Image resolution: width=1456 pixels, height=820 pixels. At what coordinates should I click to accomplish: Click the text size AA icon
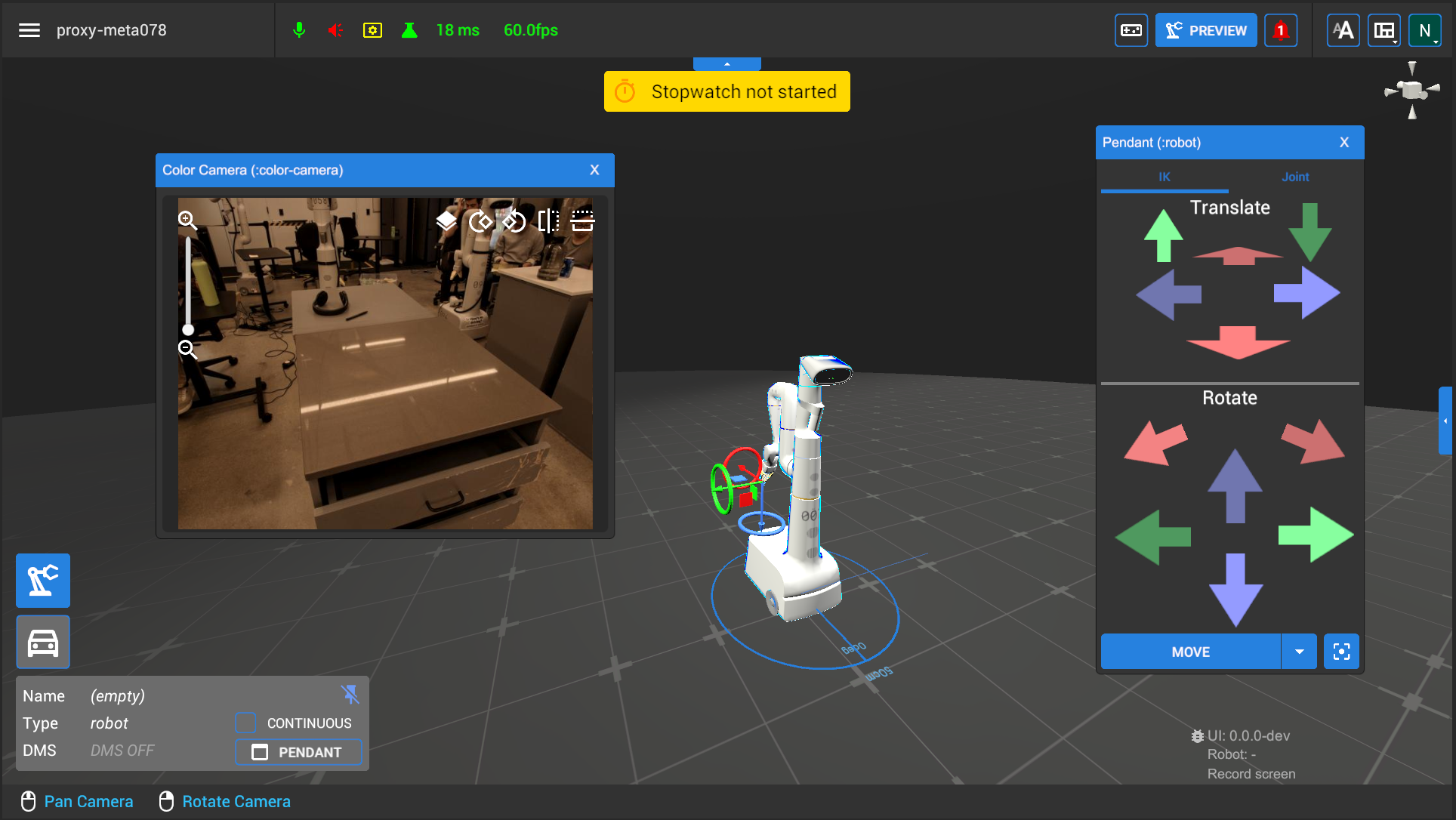pos(1343,30)
